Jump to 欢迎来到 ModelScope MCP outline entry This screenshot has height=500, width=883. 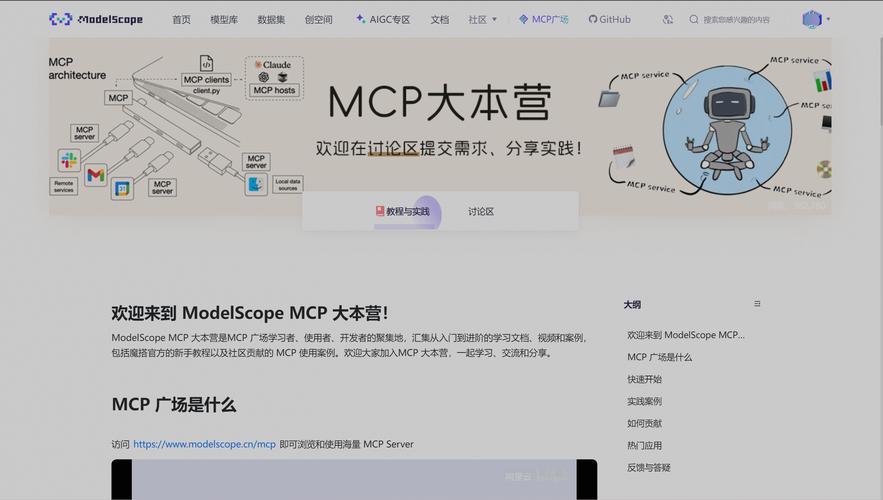pyautogui.click(x=686, y=335)
